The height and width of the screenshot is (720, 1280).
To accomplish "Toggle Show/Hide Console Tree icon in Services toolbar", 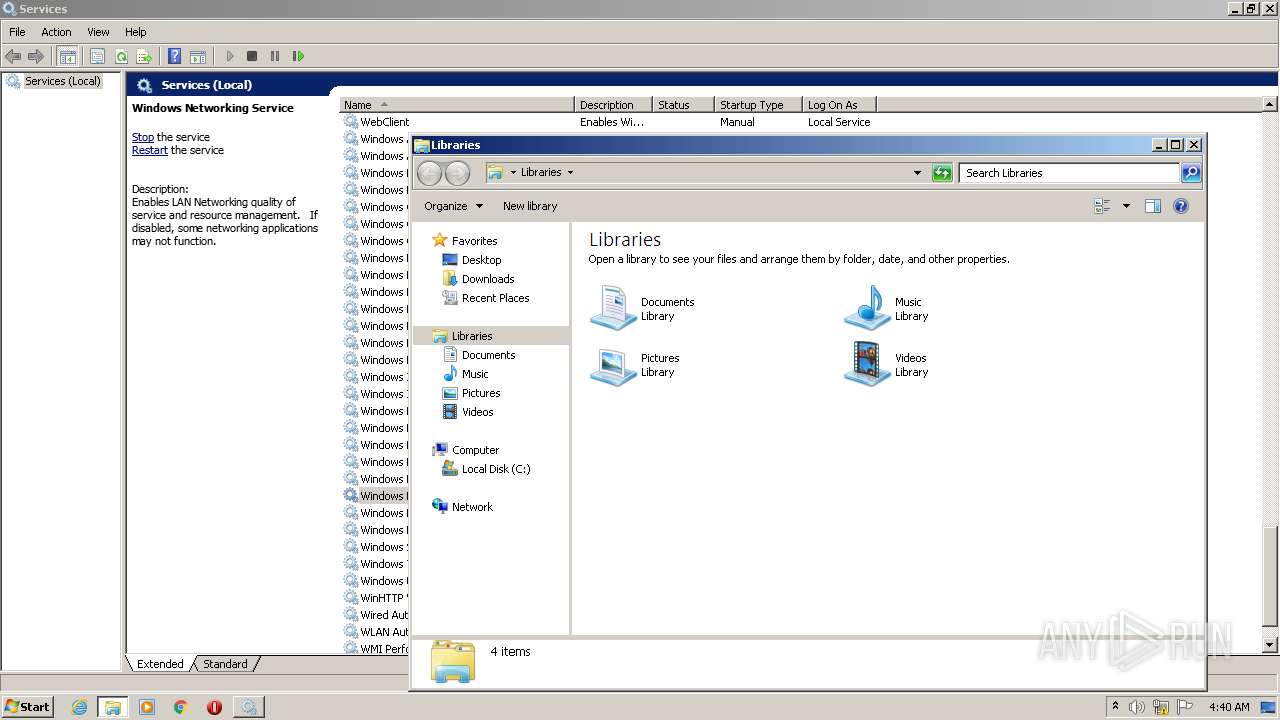I will [68, 57].
